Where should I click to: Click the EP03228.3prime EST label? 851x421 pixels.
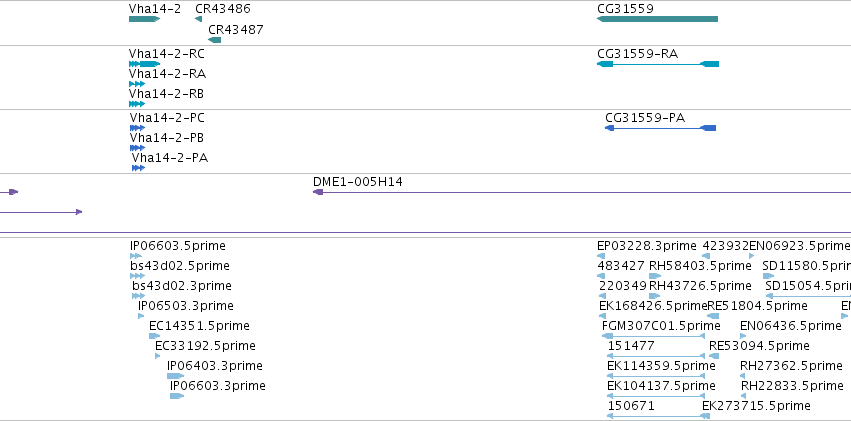coord(646,246)
